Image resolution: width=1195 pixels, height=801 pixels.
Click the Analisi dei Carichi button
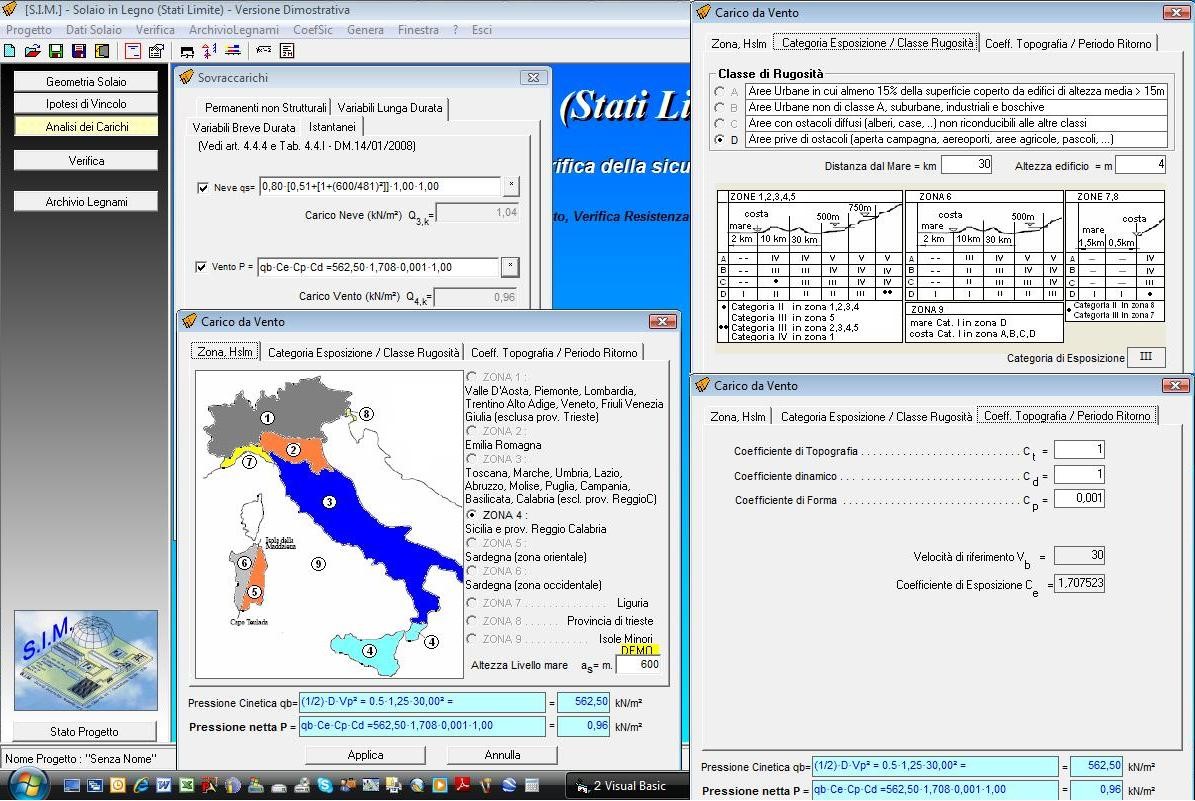(x=86, y=127)
